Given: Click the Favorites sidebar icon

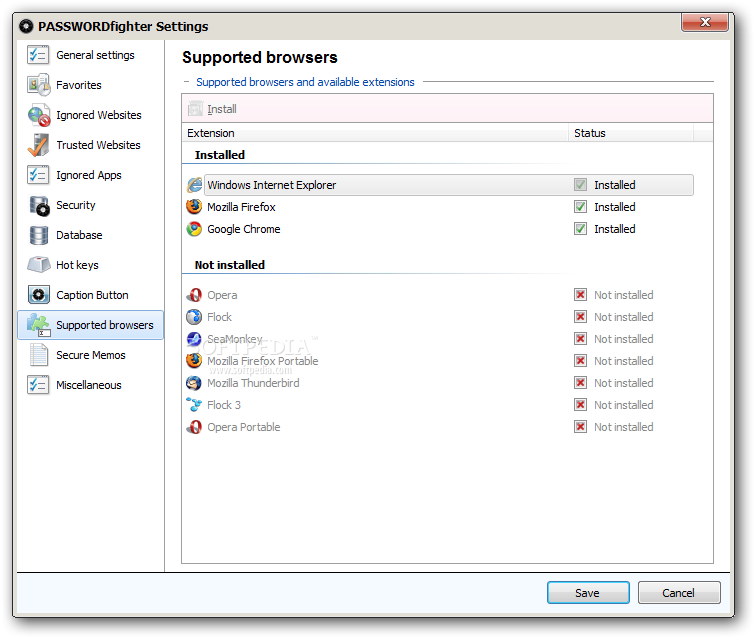Looking at the screenshot, I should pos(38,85).
